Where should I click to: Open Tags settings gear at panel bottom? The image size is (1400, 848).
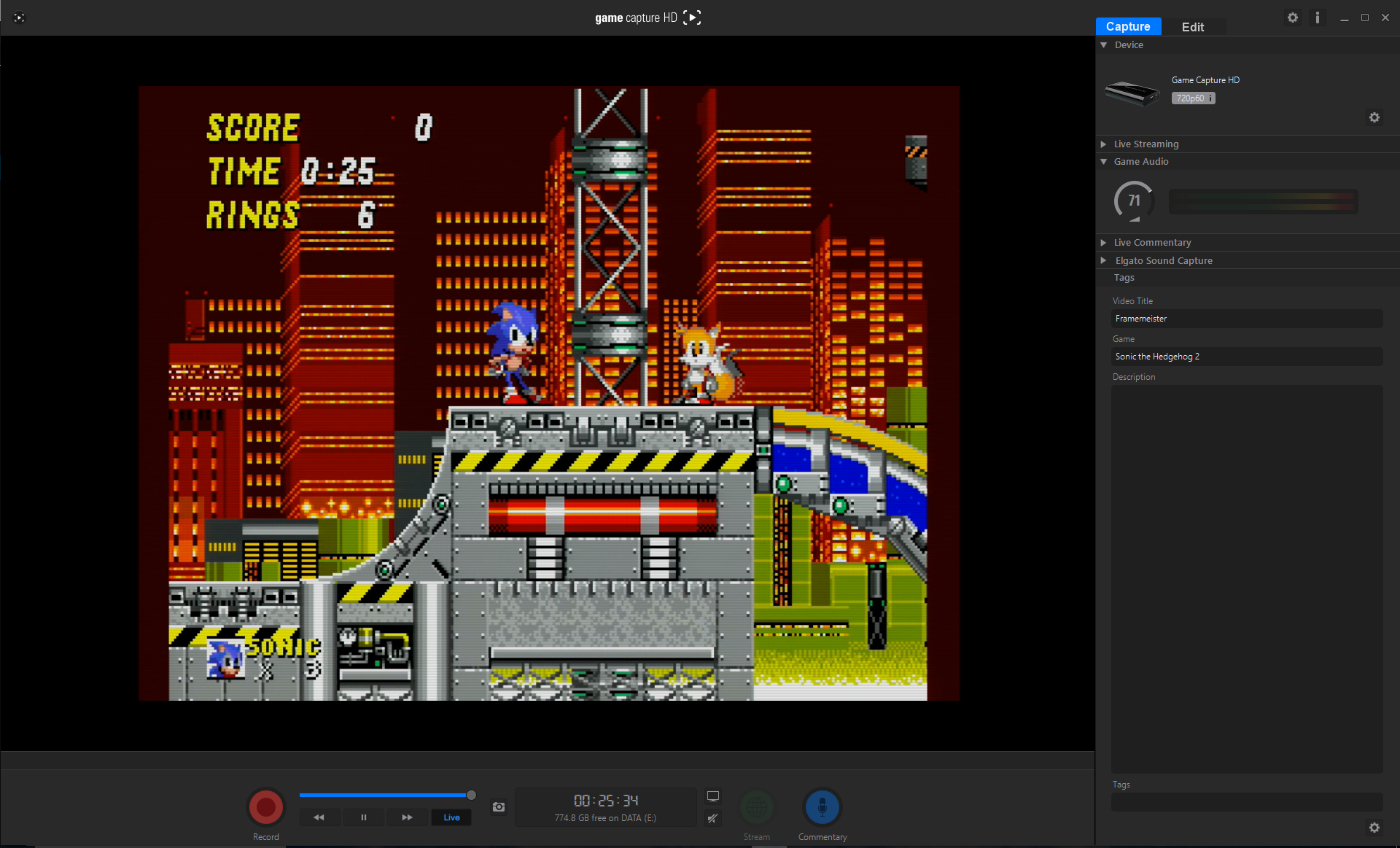pos(1374,828)
